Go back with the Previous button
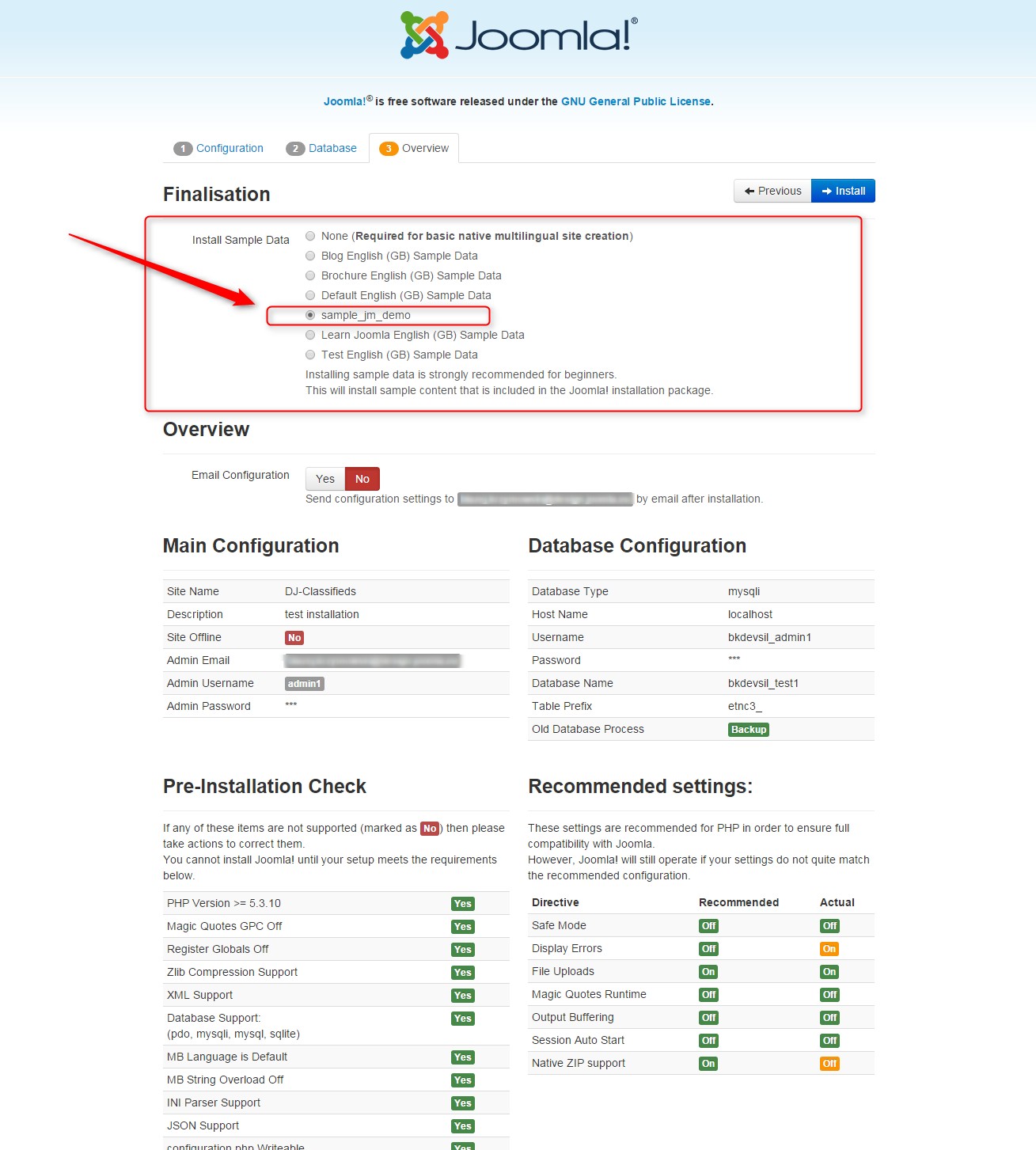 (x=772, y=191)
